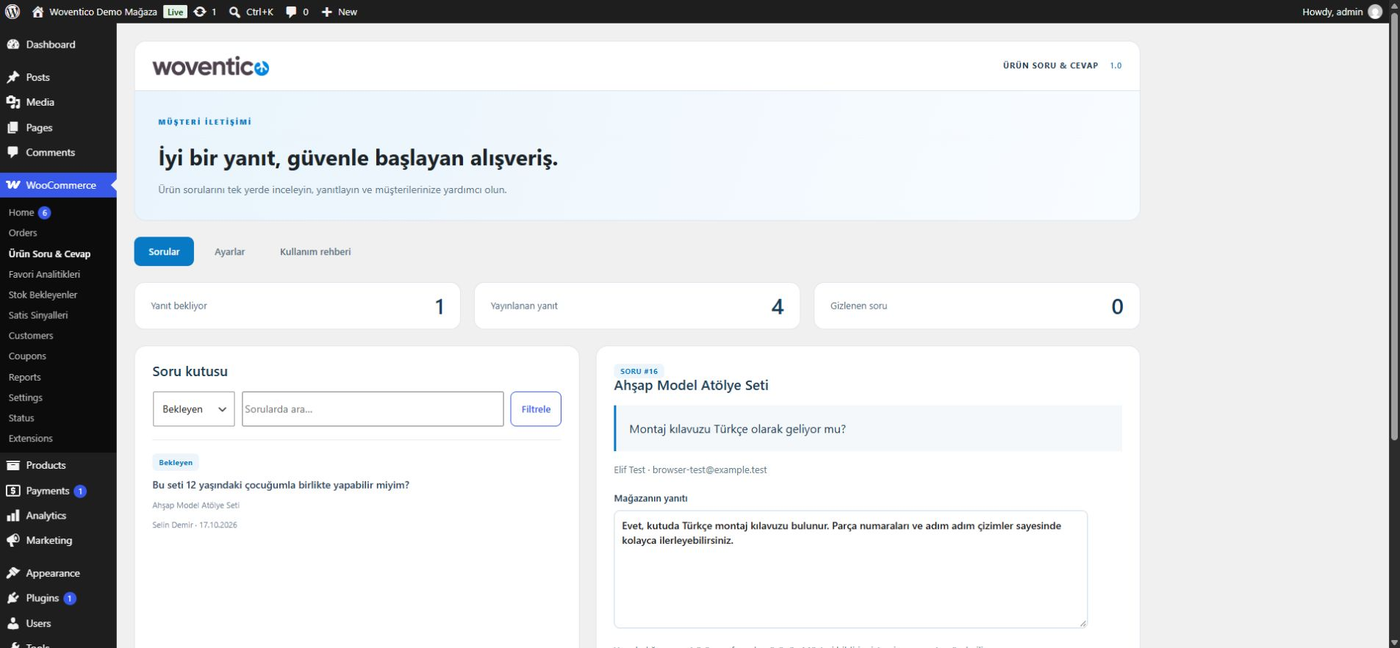
Task: Click the Yayınlanan yanıt stat card
Action: click(637, 306)
